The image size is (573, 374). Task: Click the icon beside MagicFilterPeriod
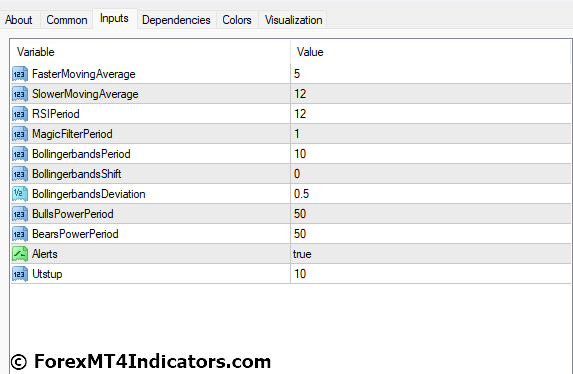point(20,134)
